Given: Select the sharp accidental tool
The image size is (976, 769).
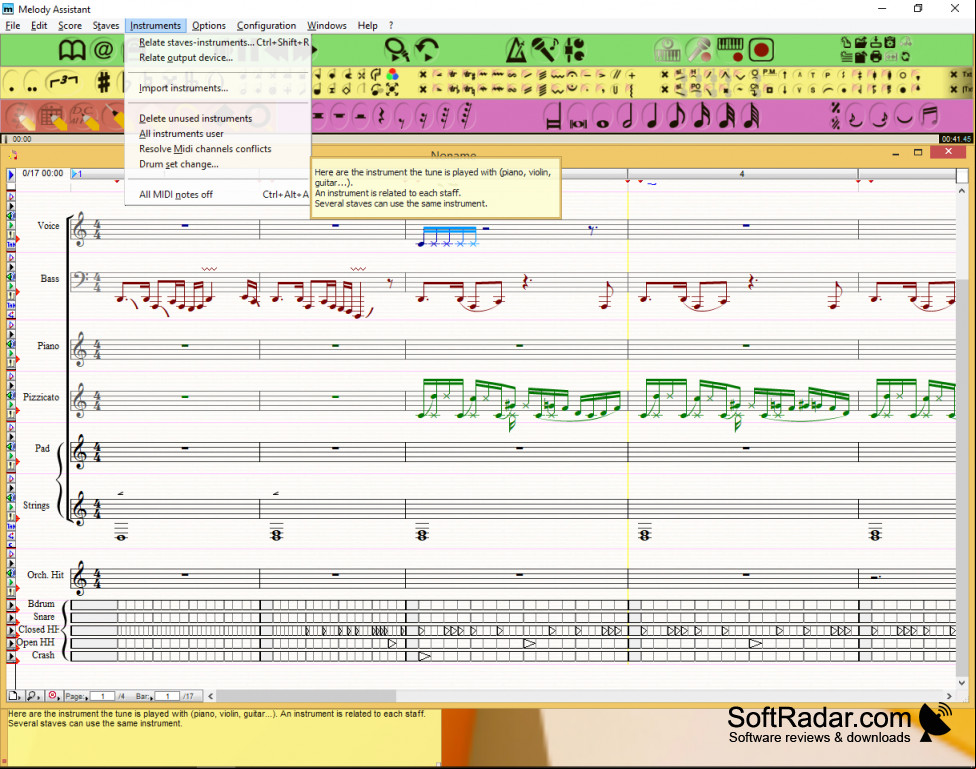Looking at the screenshot, I should (x=104, y=82).
